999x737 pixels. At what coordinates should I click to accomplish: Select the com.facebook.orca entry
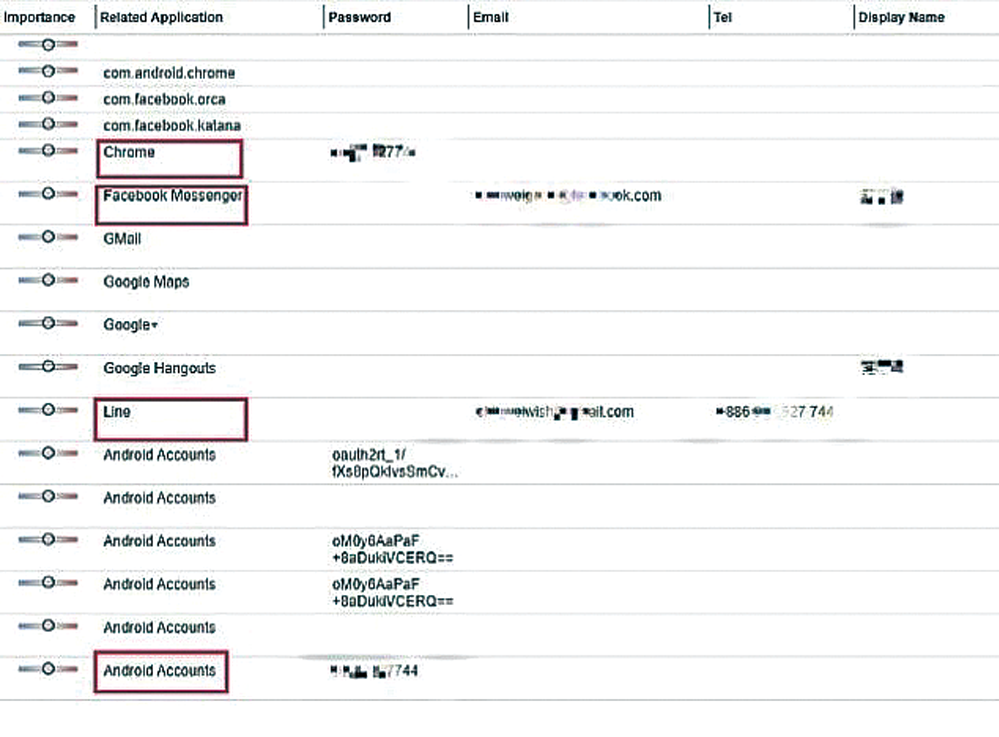164,99
